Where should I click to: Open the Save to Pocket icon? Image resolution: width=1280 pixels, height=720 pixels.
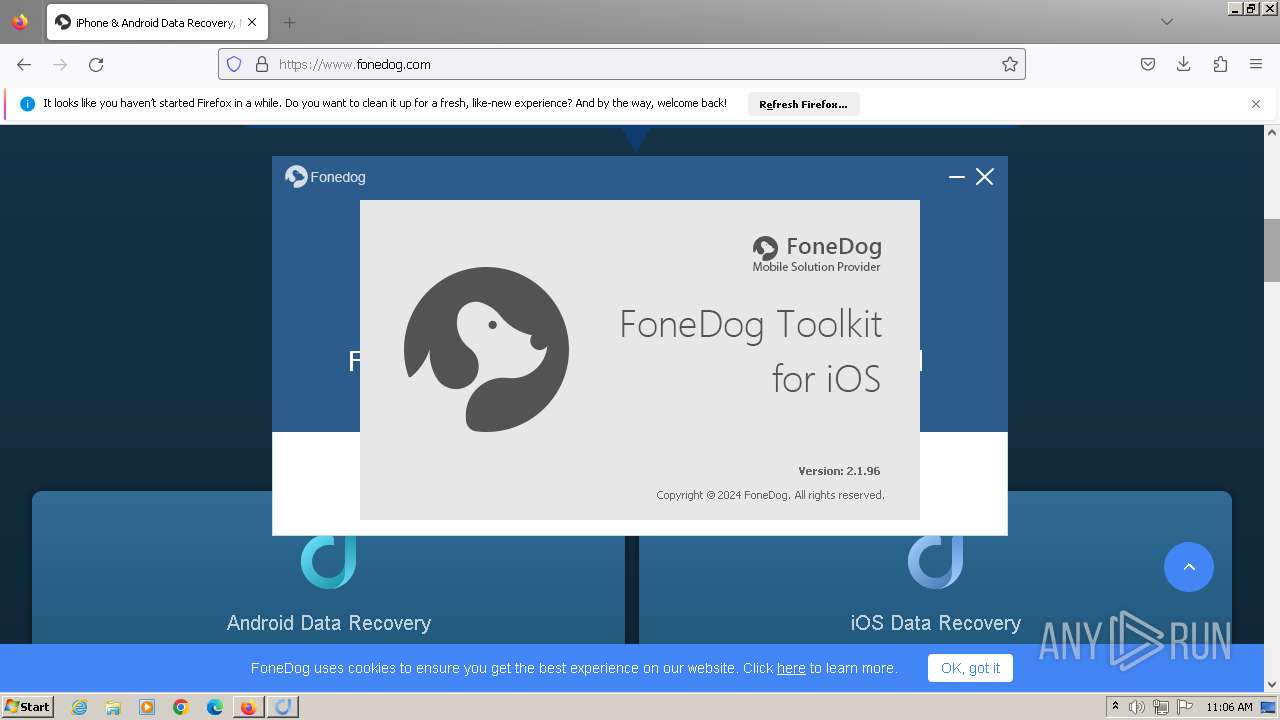point(1148,64)
